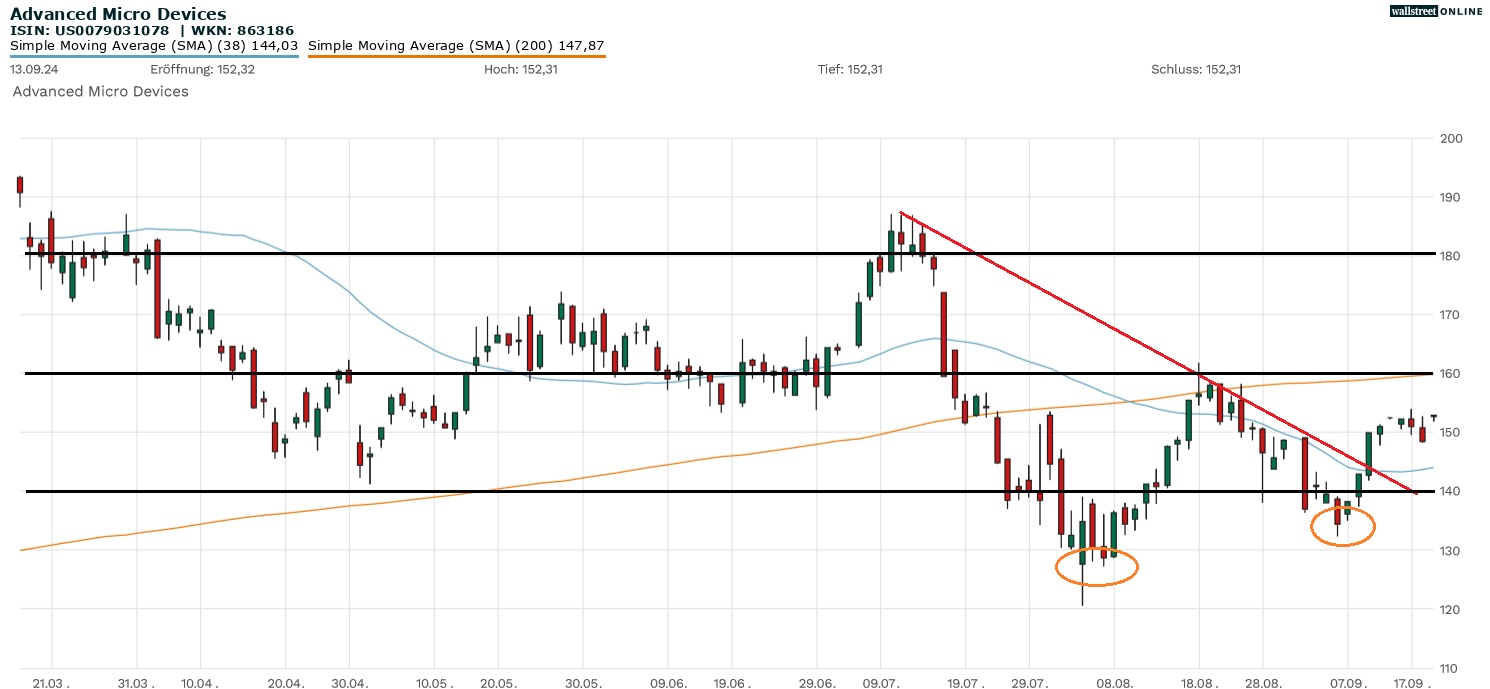Click the 07.09. date axis label
Viewport: 1490px width, 689px height.
coord(1347,683)
